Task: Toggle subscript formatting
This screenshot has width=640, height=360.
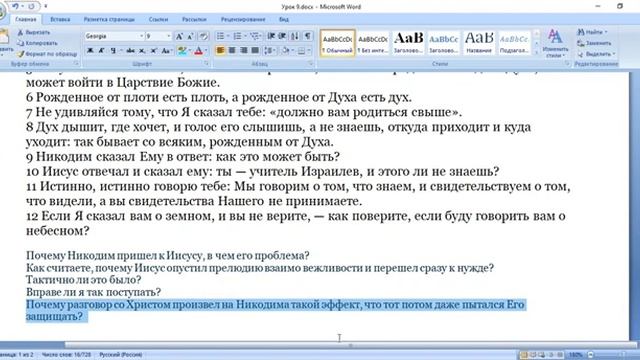Action: (x=142, y=51)
